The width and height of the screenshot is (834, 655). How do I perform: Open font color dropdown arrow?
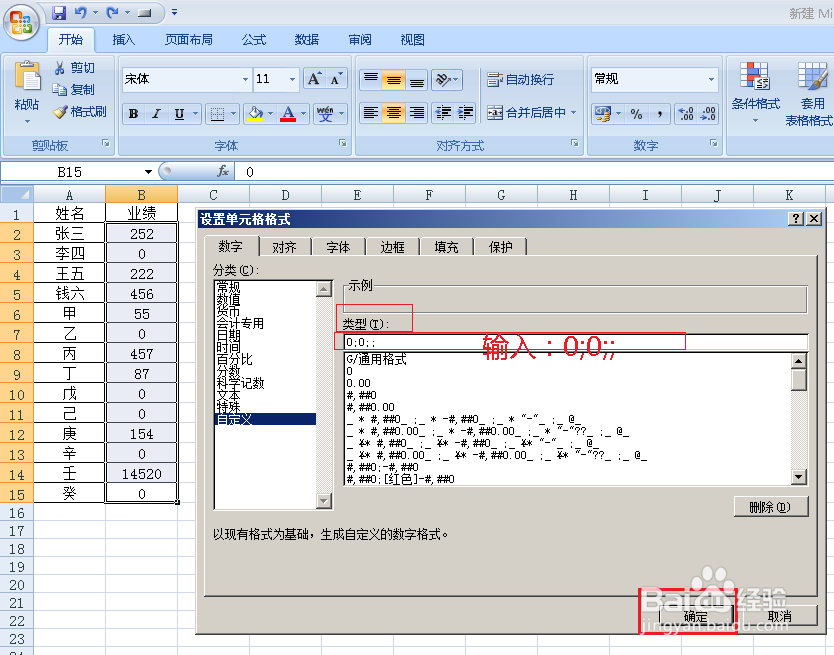pos(303,113)
